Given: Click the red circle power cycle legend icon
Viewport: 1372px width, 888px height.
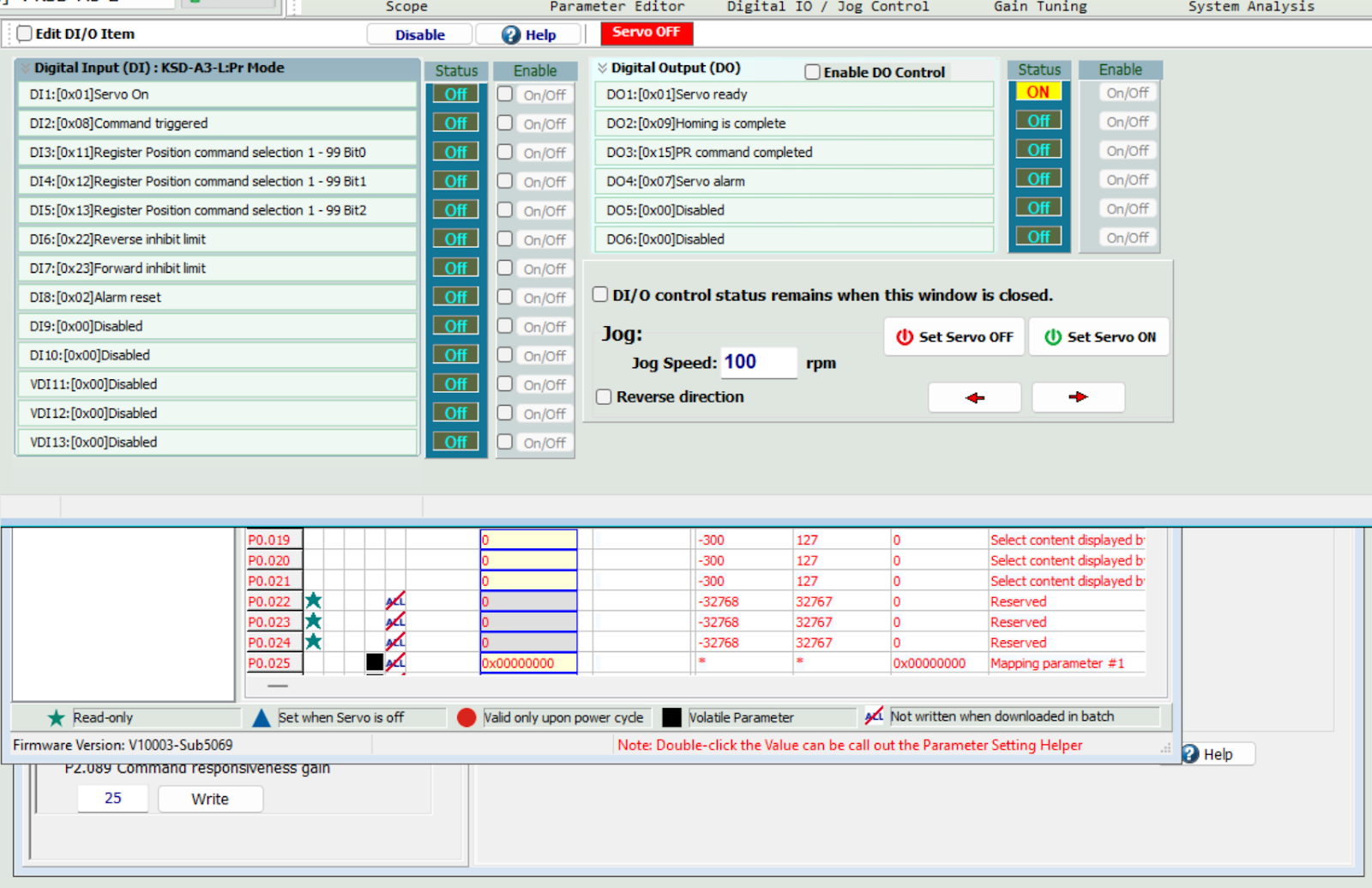Looking at the screenshot, I should click(x=466, y=717).
